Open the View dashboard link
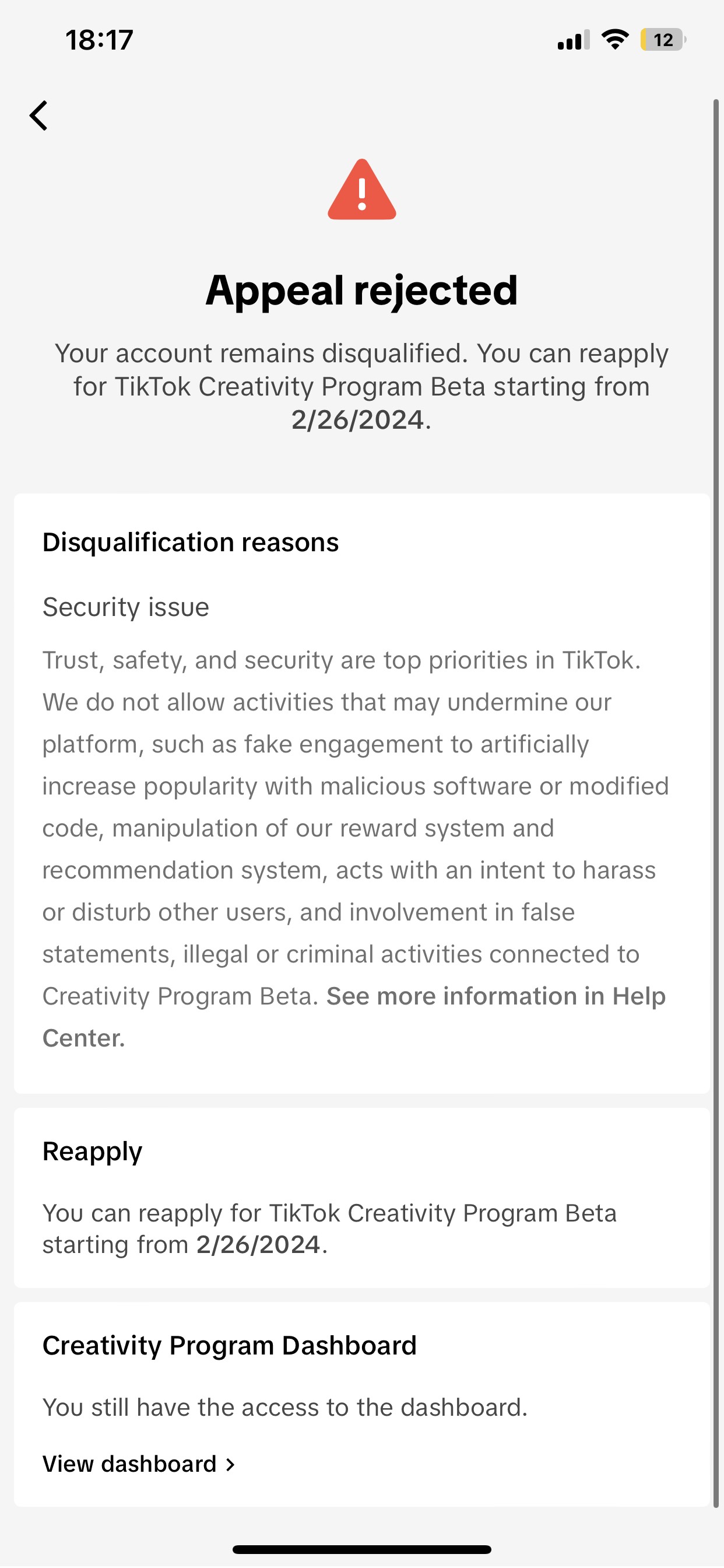 coord(129,1464)
